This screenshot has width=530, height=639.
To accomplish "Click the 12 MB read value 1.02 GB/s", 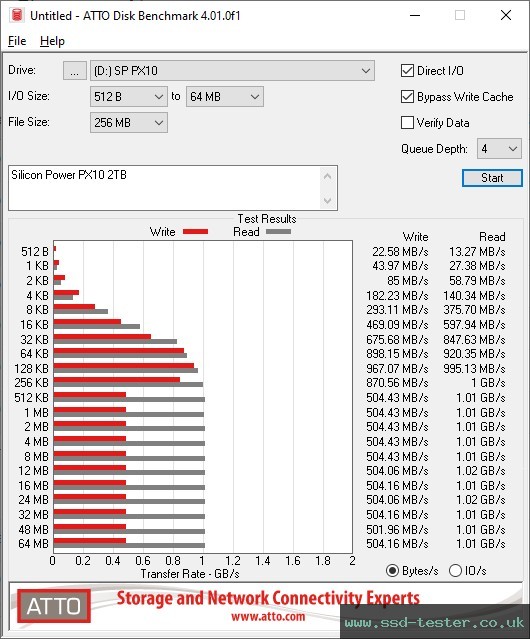I will pos(481,471).
